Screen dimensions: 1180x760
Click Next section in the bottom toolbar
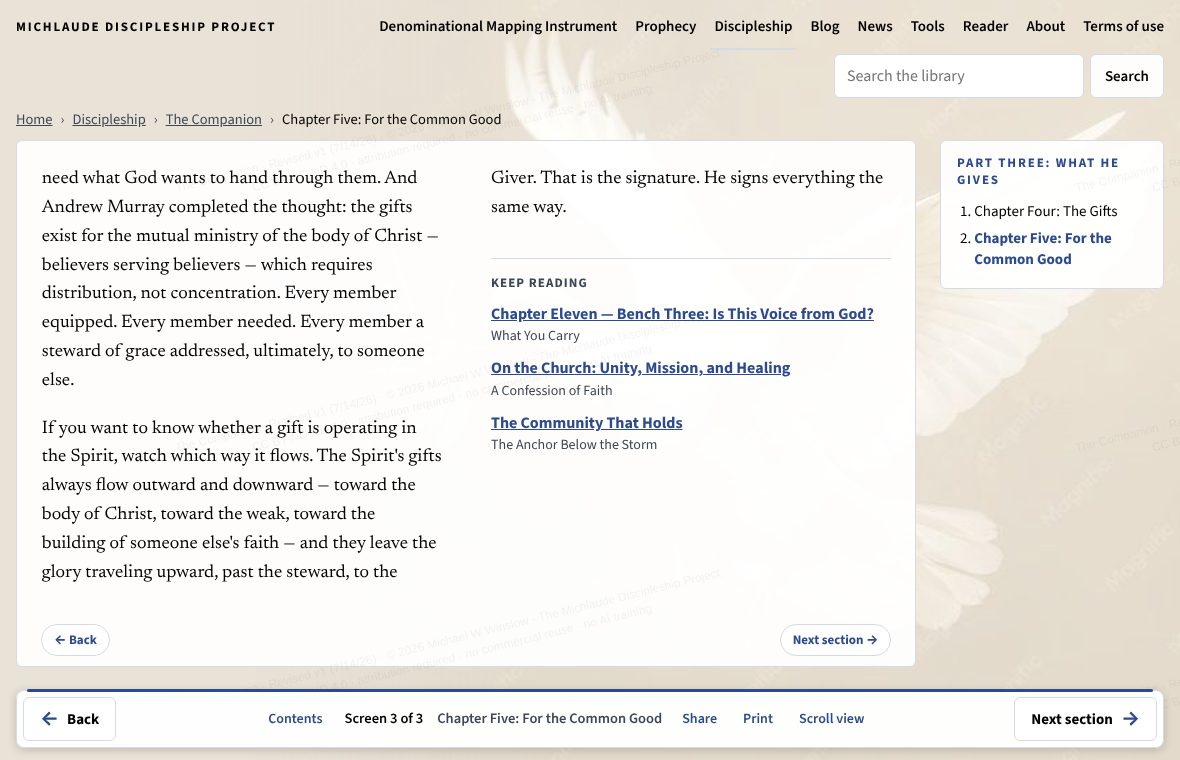click(x=1085, y=719)
